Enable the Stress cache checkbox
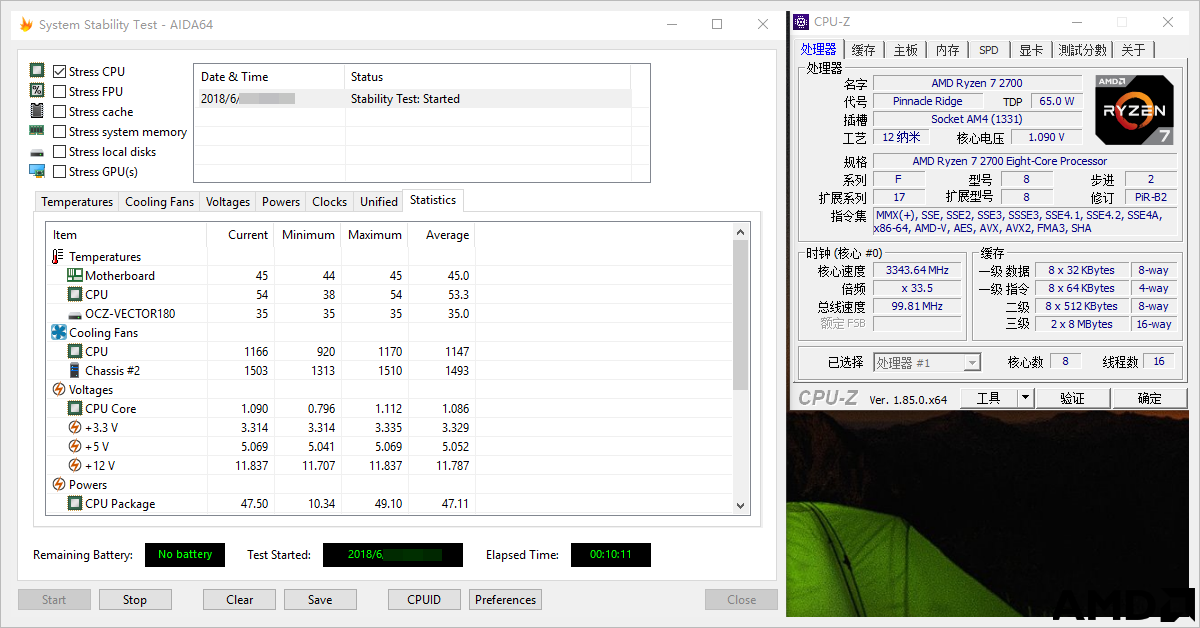 (60, 111)
